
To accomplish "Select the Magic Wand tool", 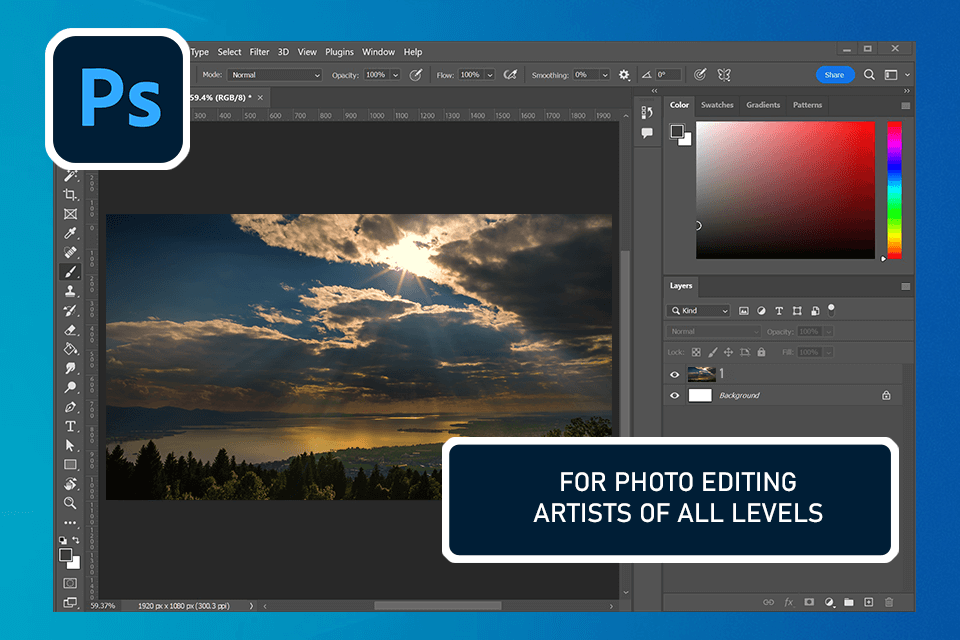I will 71,176.
